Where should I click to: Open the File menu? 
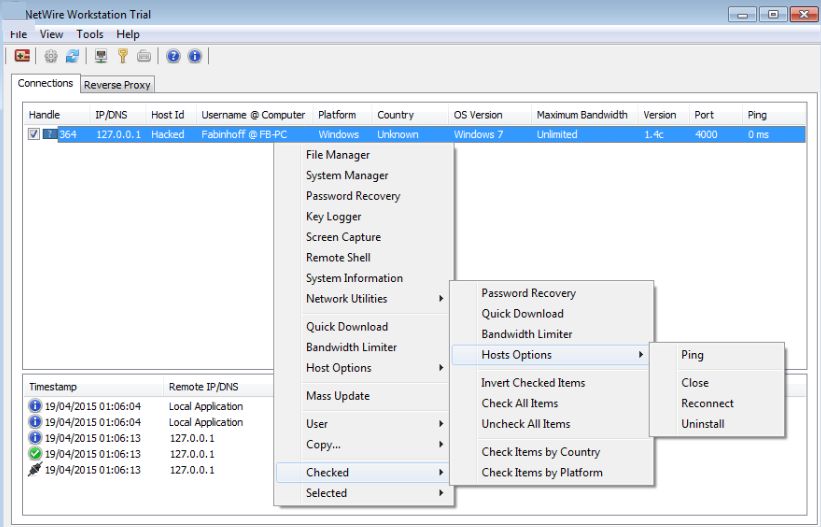pos(18,35)
